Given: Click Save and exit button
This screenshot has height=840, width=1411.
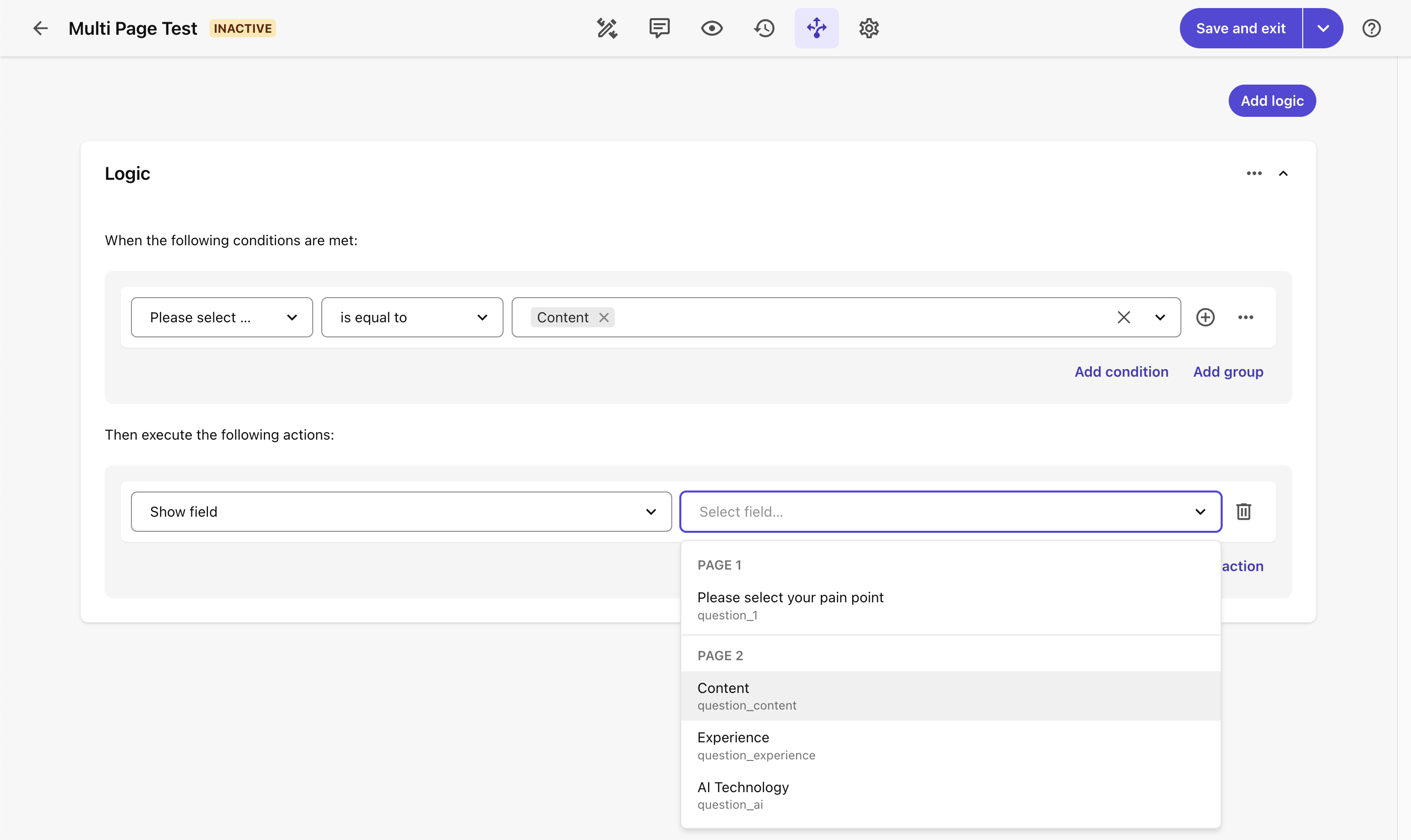Looking at the screenshot, I should coord(1240,27).
